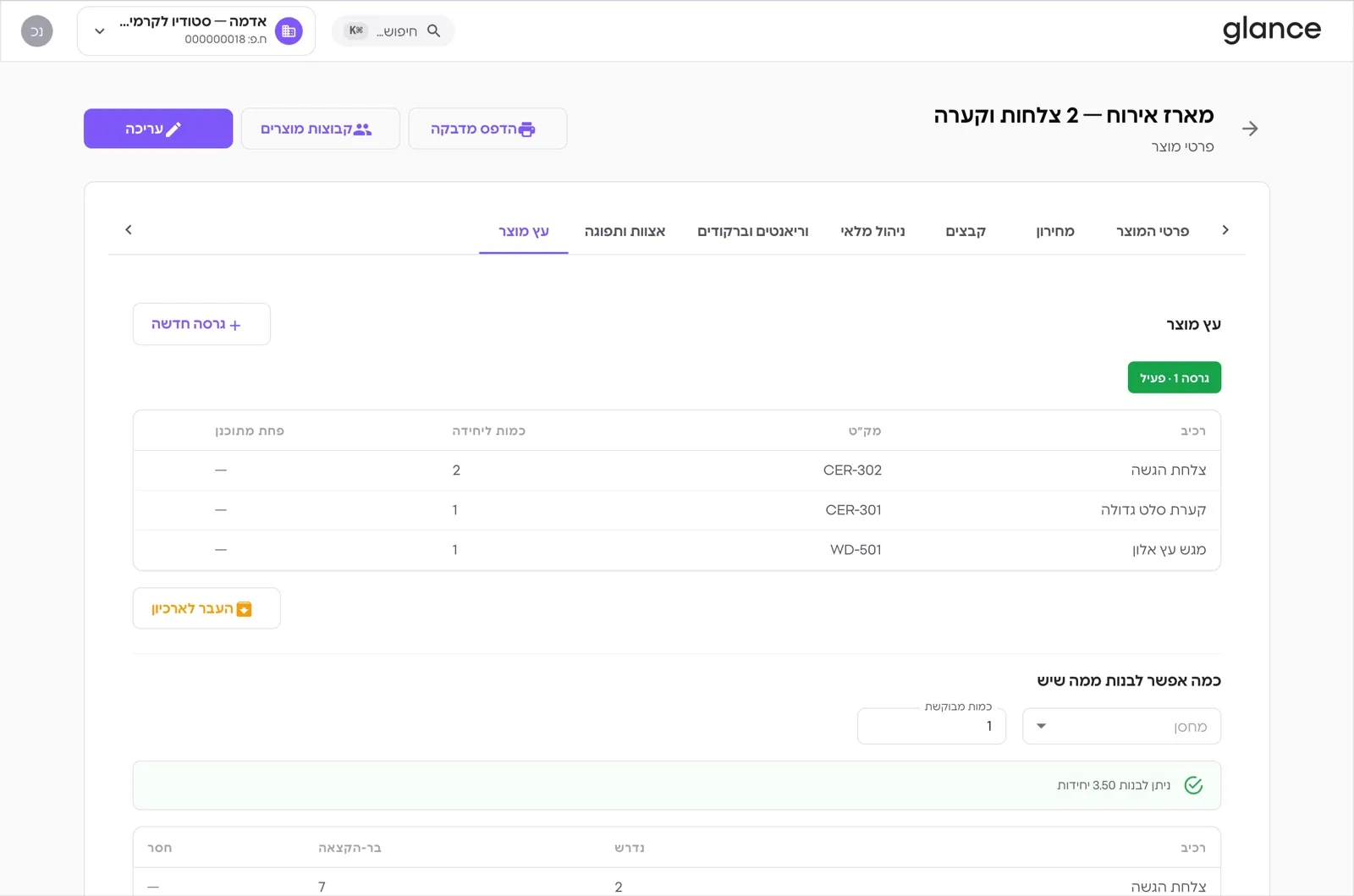
Task: Click the כמות מבוקשת quantity field
Action: coord(931,726)
